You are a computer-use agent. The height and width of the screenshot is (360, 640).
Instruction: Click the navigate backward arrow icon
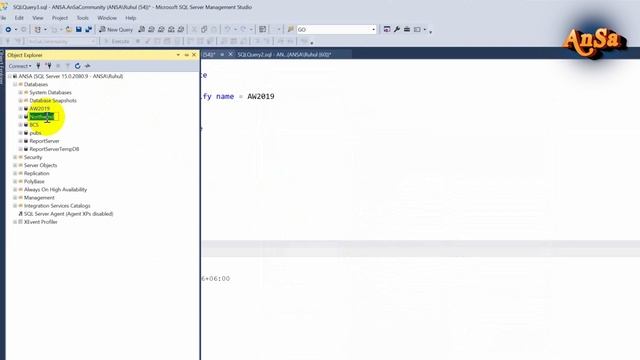pos(8,29)
